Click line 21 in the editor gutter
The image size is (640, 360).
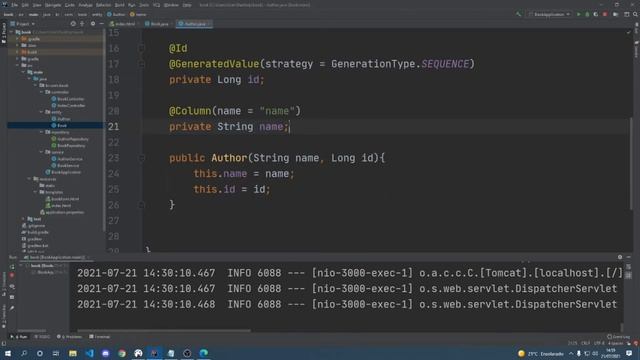pyautogui.click(x=113, y=127)
